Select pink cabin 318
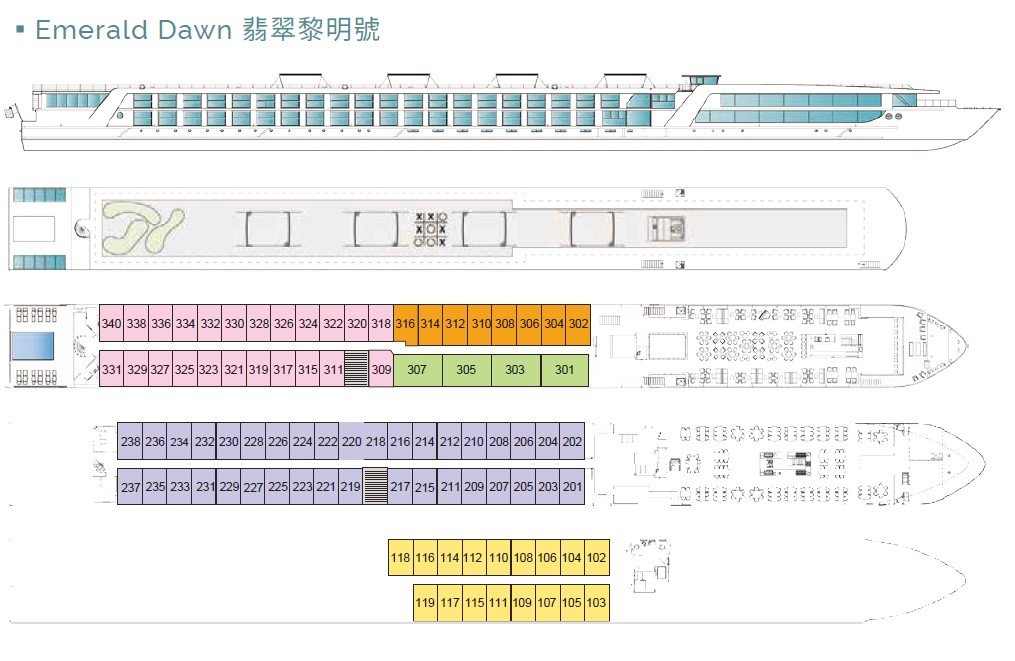 (x=381, y=323)
